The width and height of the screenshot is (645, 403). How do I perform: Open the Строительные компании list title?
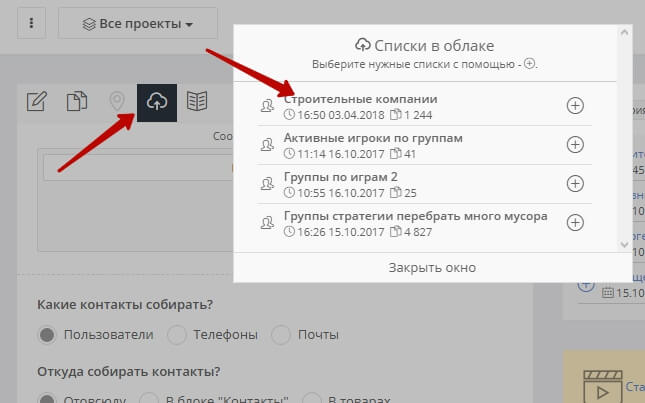click(x=361, y=99)
